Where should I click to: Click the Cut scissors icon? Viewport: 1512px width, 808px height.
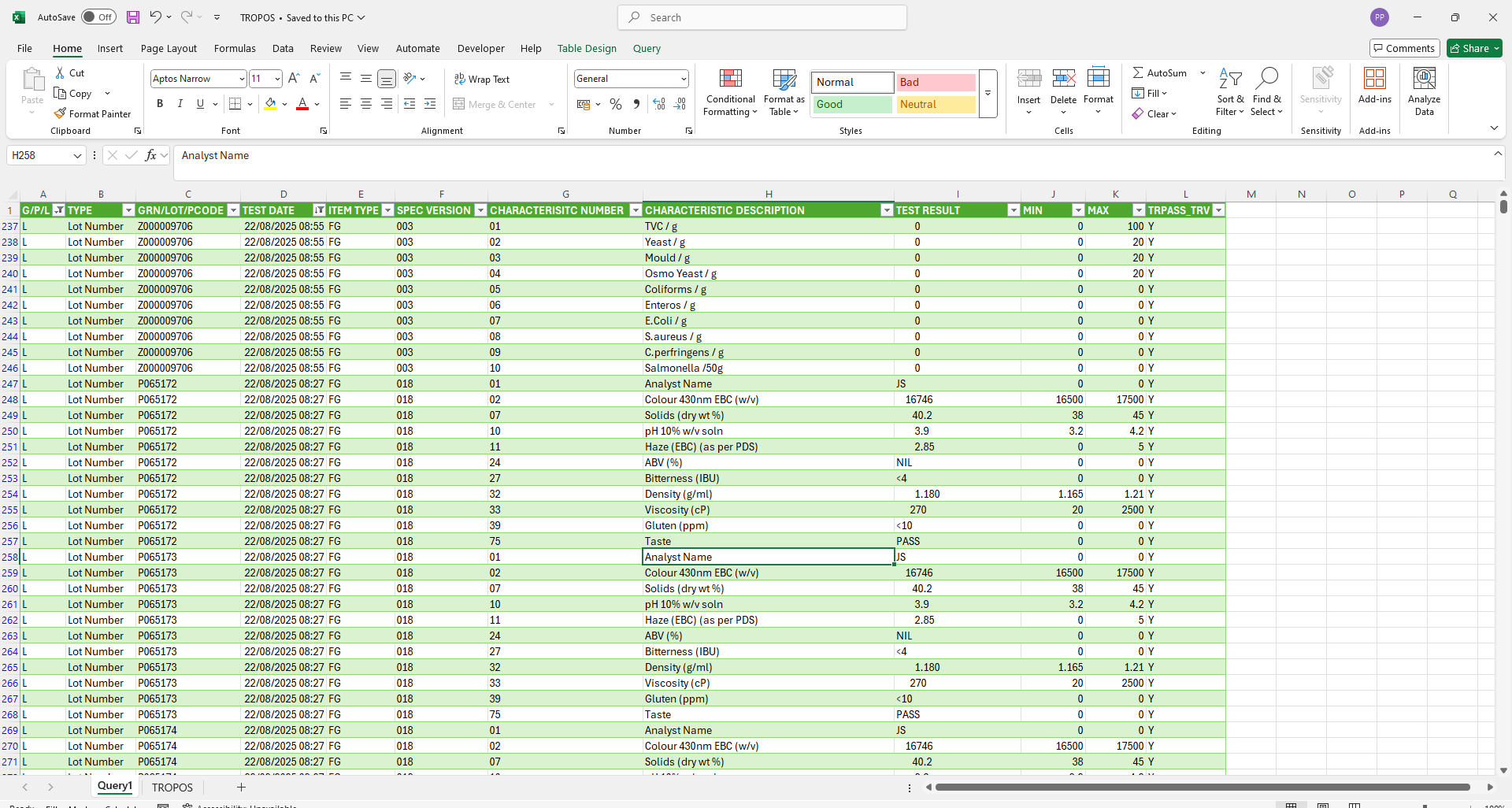pos(60,73)
